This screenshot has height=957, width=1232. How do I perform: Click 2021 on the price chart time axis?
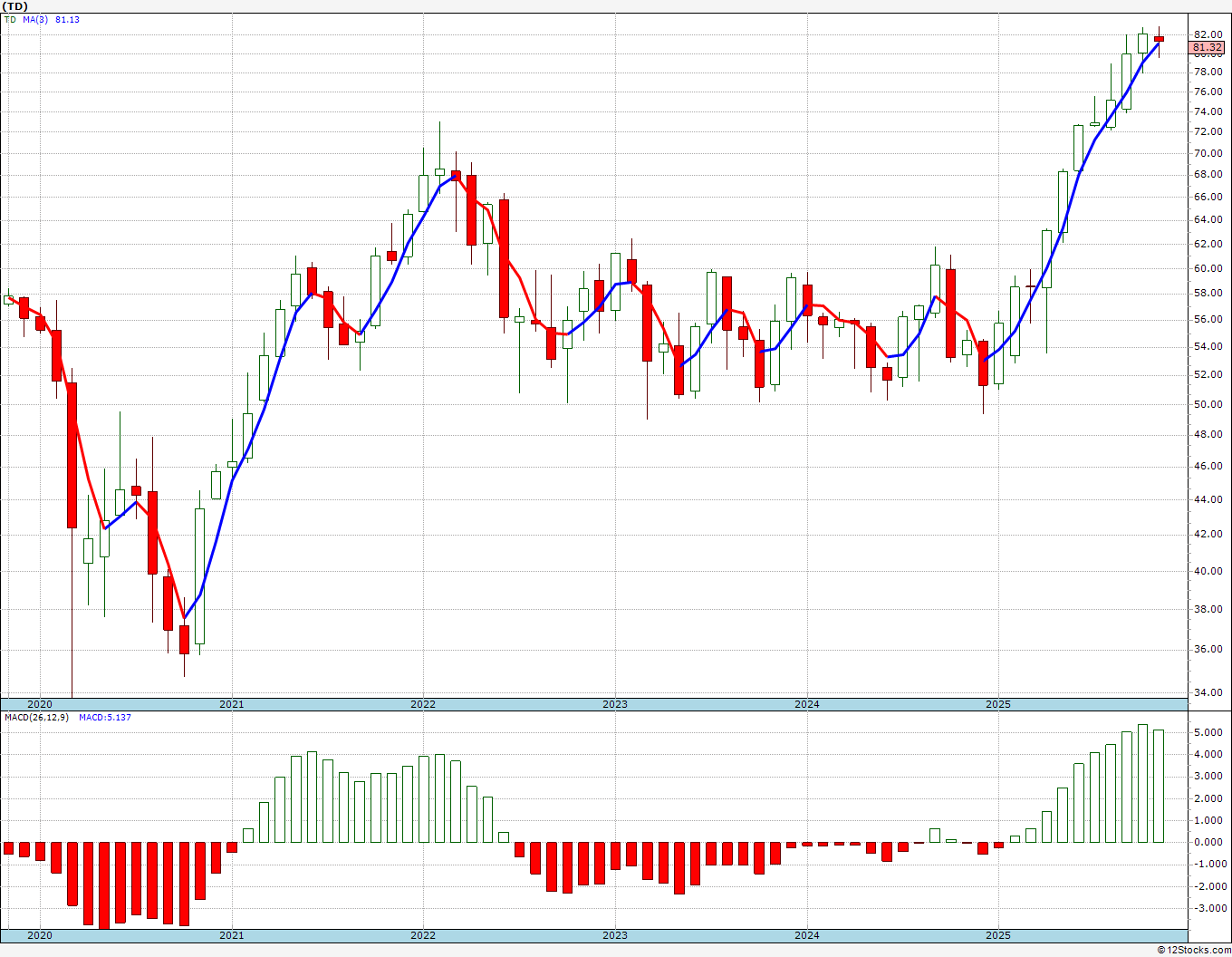(231, 704)
